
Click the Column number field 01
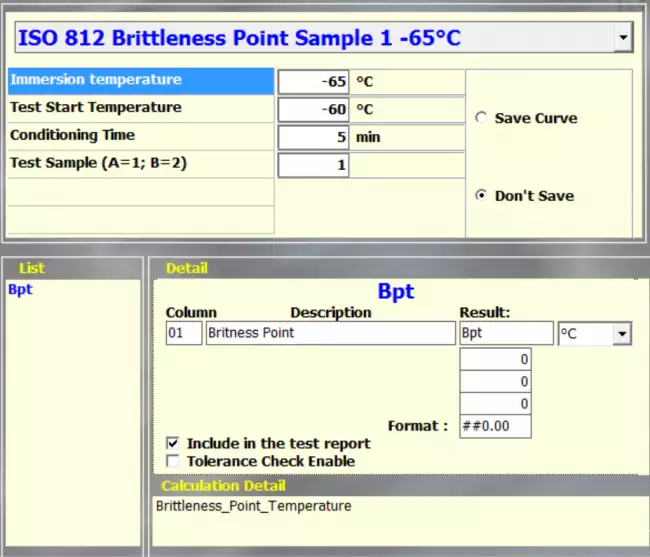click(x=183, y=333)
